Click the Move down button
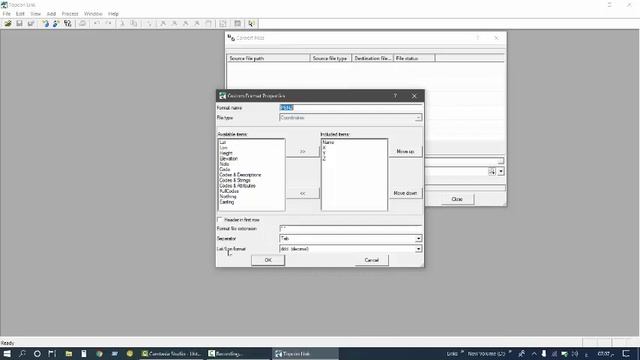This screenshot has width=640, height=360. (405, 193)
